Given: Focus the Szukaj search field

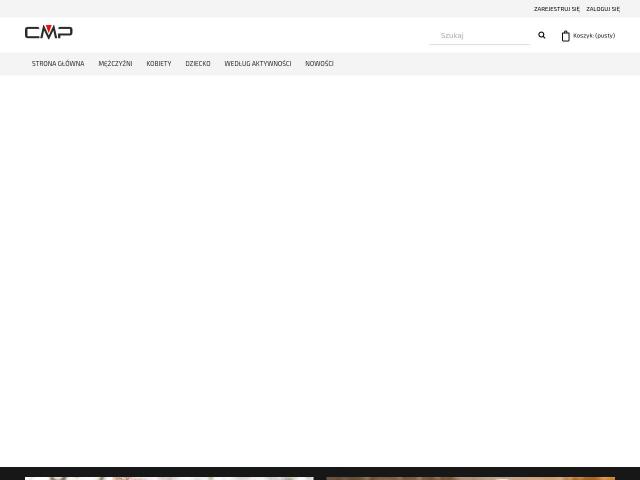Looking at the screenshot, I should tap(480, 36).
